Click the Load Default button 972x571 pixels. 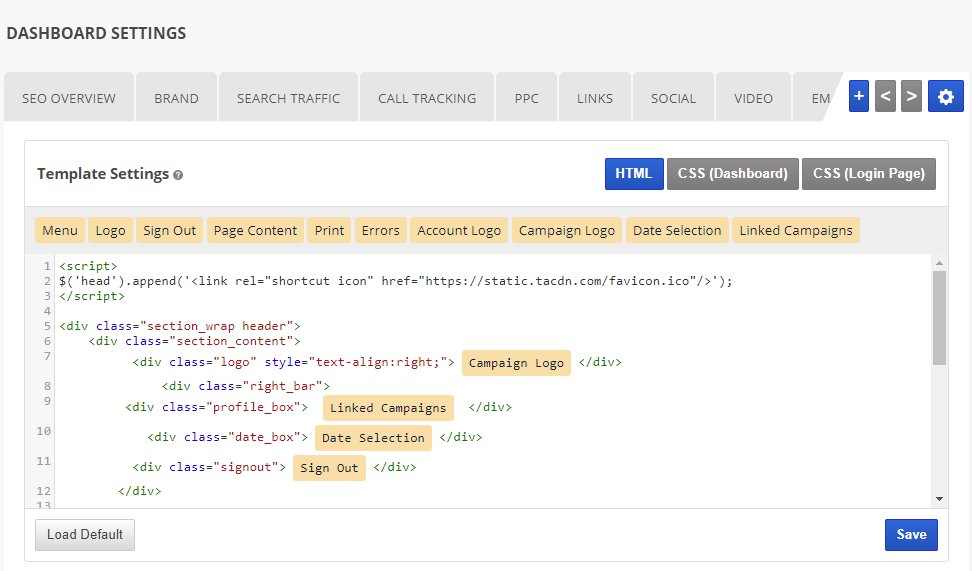(85, 535)
